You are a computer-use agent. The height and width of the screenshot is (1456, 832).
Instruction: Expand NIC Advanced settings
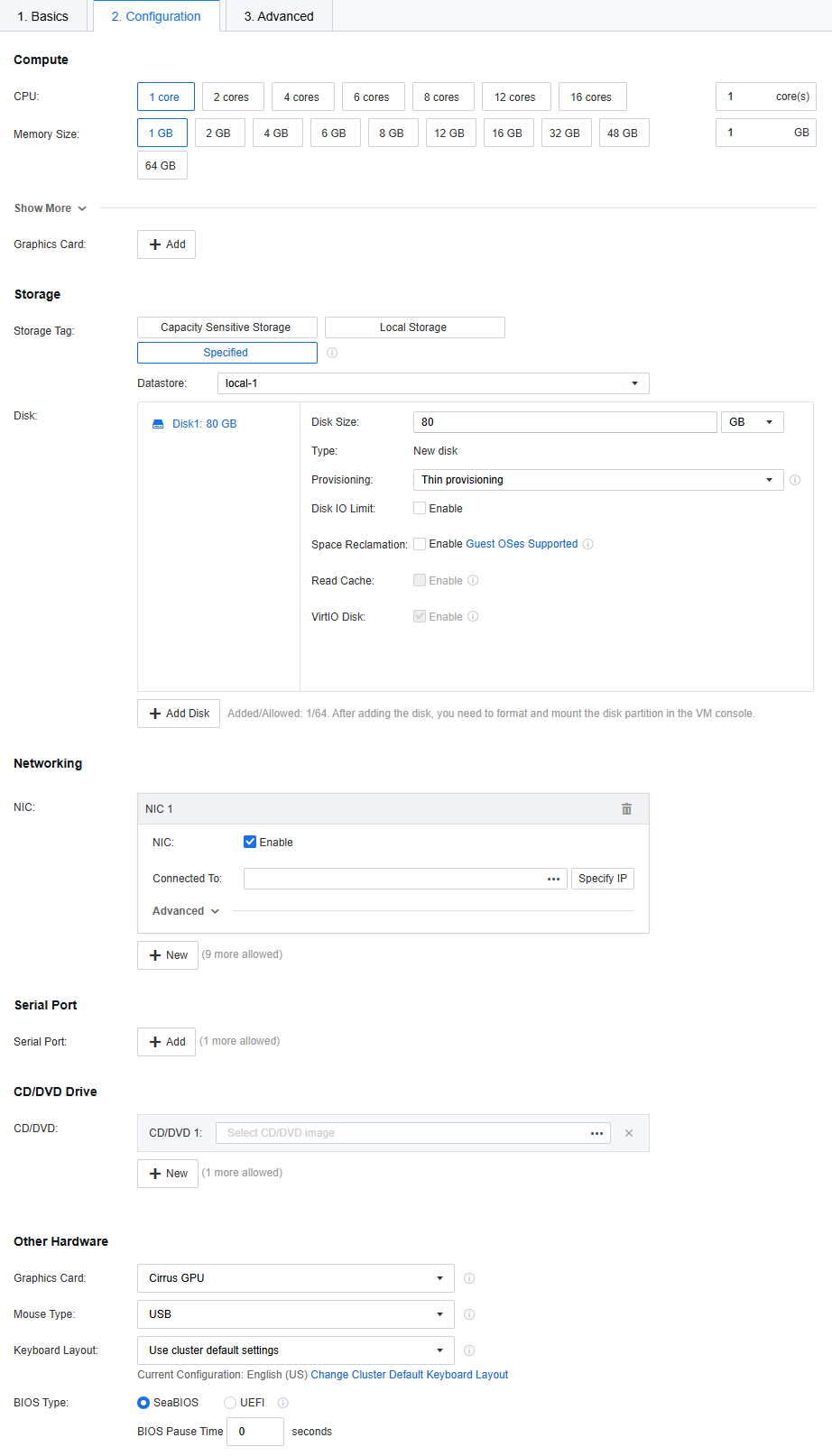click(x=186, y=911)
